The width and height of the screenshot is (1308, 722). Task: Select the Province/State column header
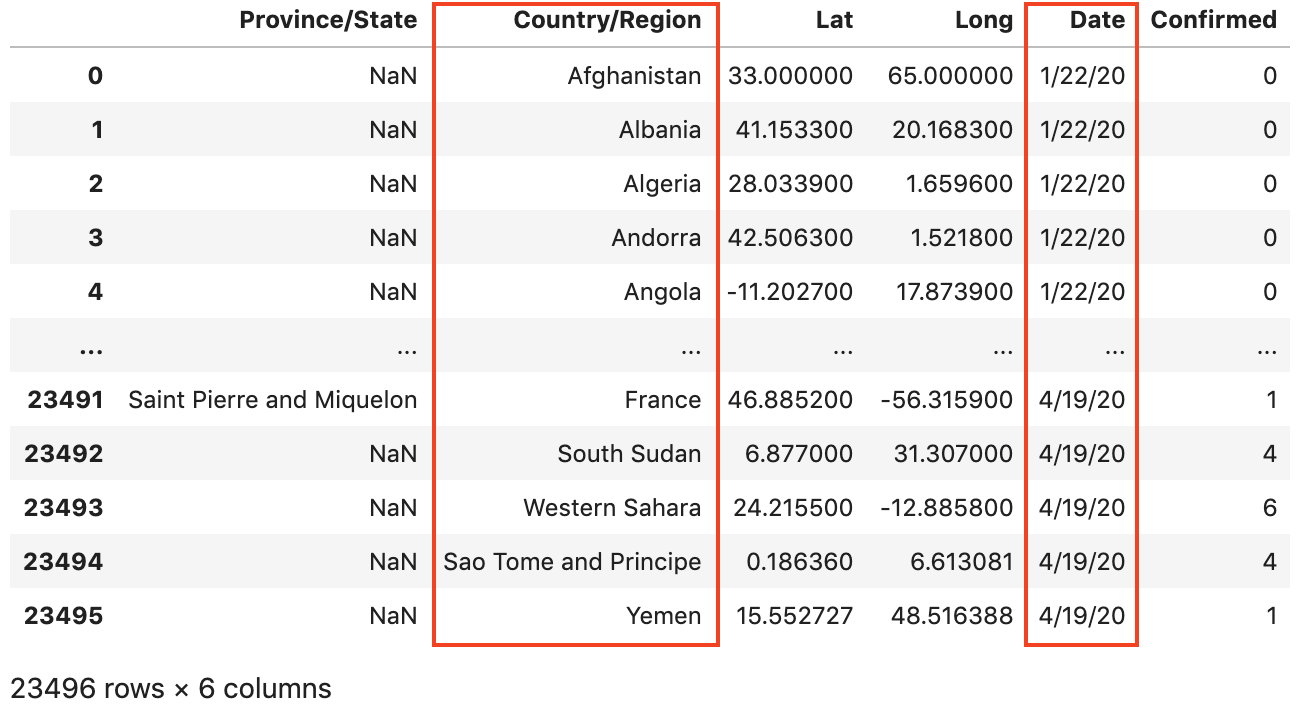[328, 21]
